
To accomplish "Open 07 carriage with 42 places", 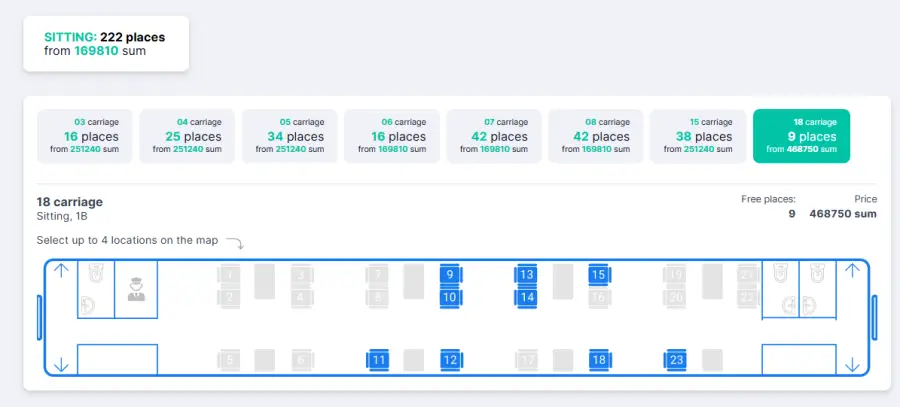I will 494,136.
